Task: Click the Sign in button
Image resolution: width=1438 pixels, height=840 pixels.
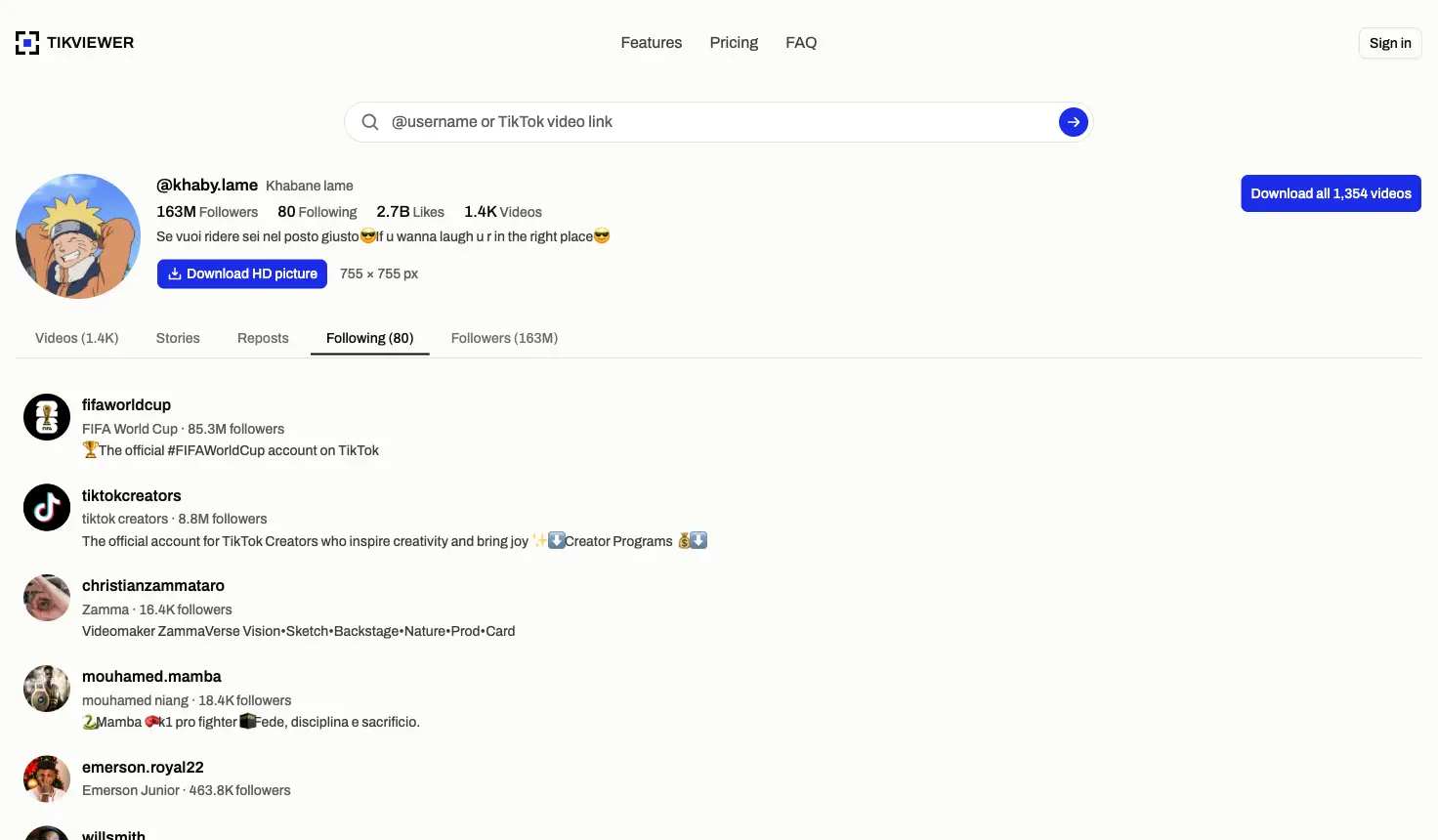Action: point(1390,43)
